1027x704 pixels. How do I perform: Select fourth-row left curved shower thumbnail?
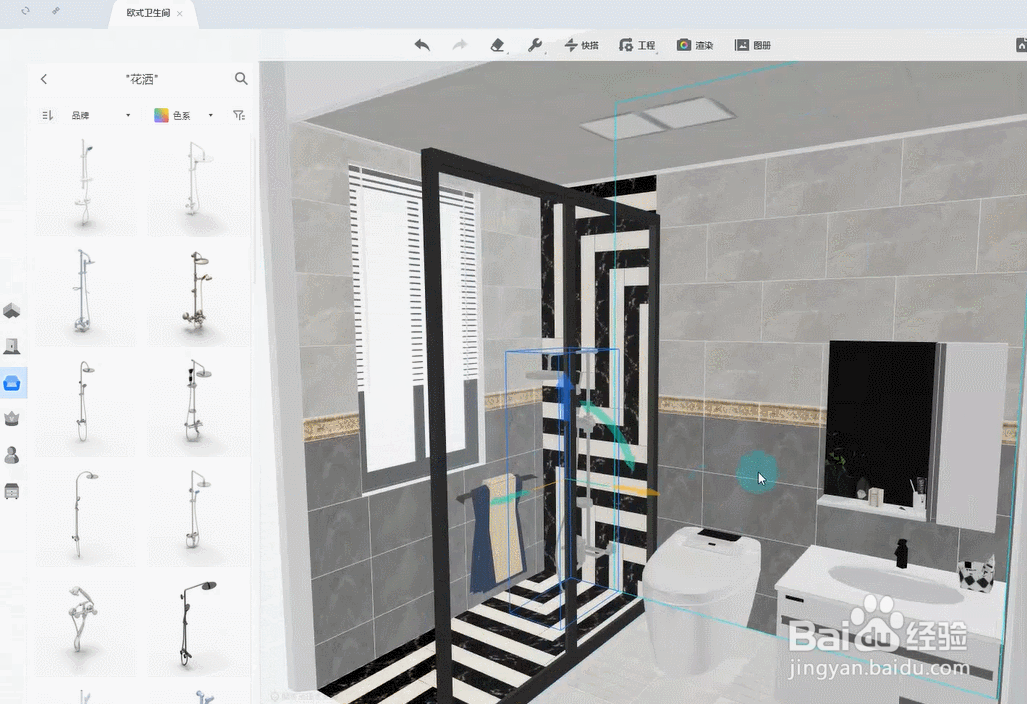[85, 515]
